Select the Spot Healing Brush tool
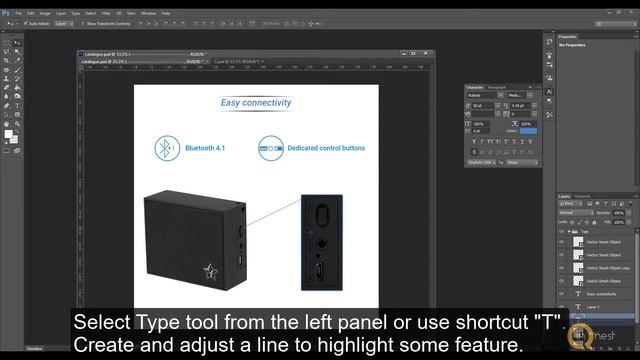This screenshot has height=360, width=640. point(7,70)
